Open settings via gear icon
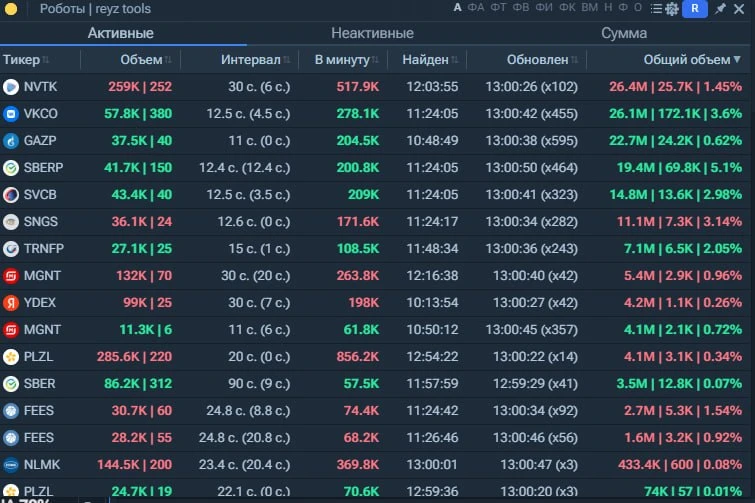 pos(672,9)
